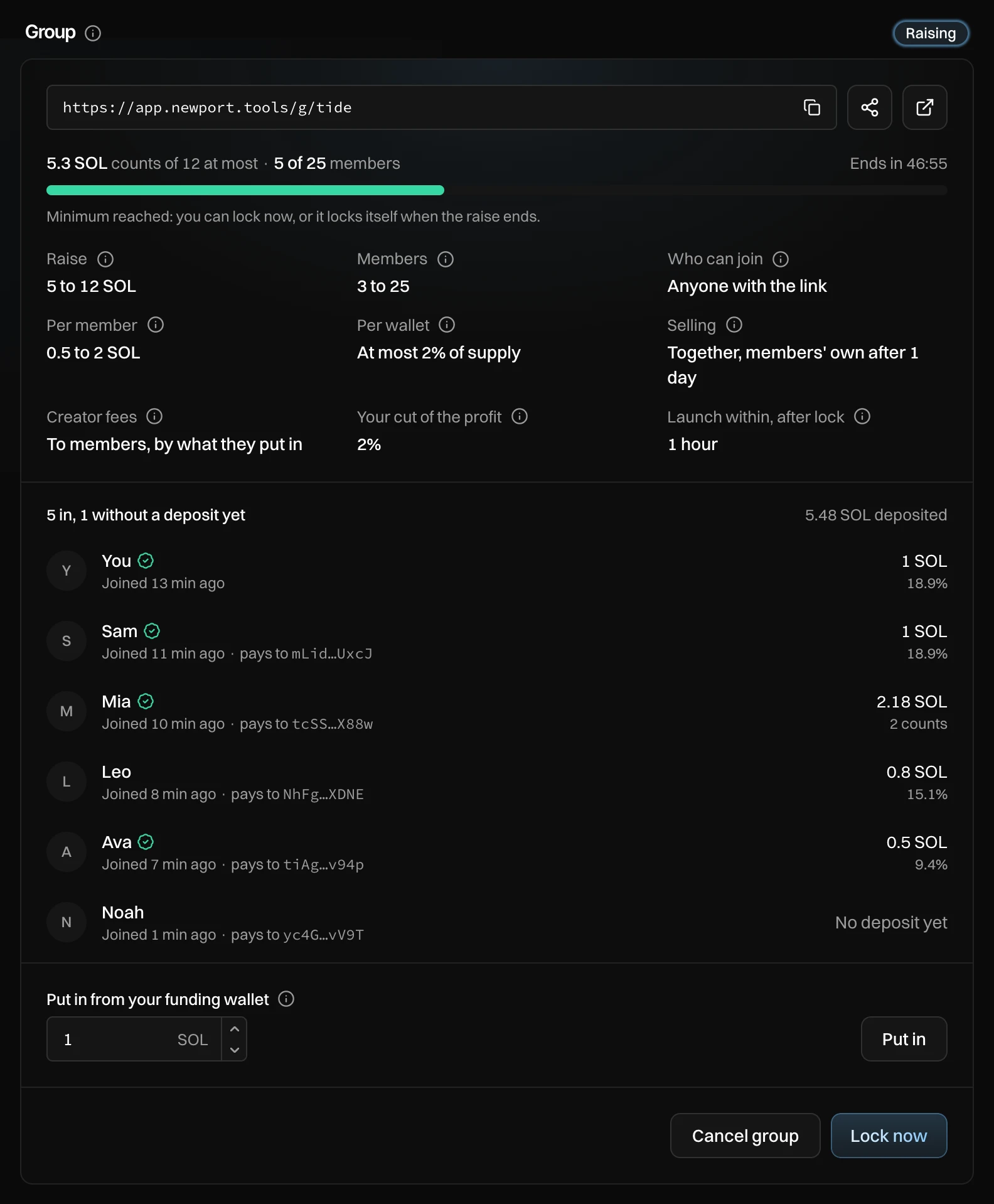Viewport: 994px width, 1204px height.
Task: Click the raise progress bar
Action: pos(496,190)
